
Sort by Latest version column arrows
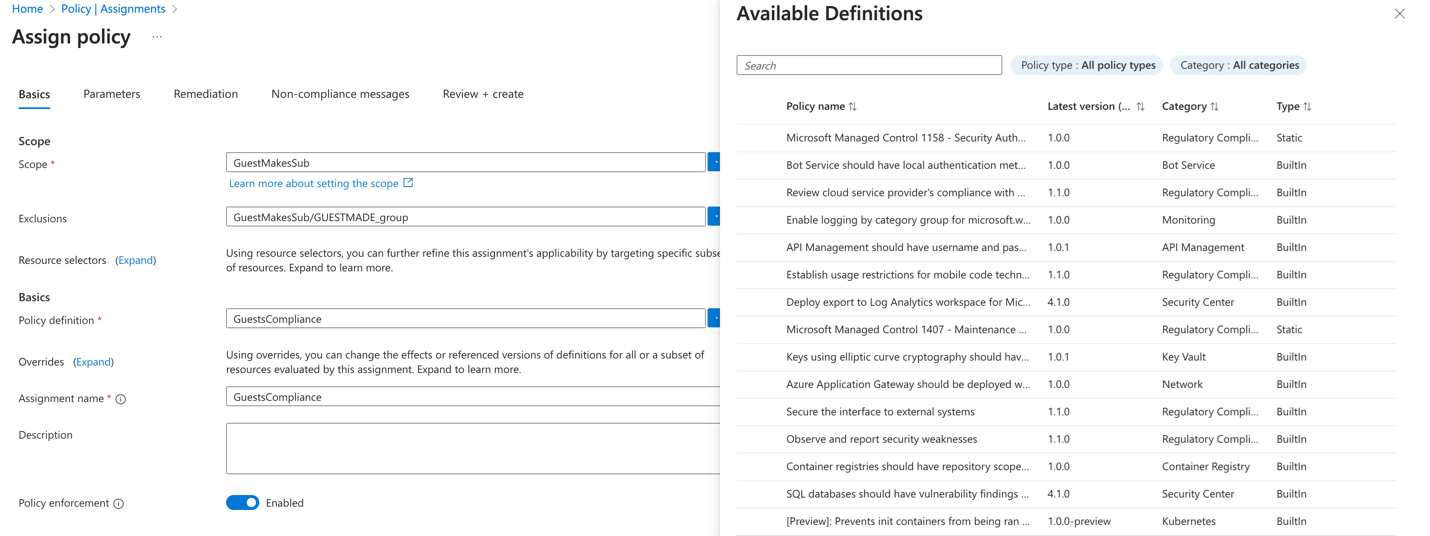pyautogui.click(x=1140, y=107)
